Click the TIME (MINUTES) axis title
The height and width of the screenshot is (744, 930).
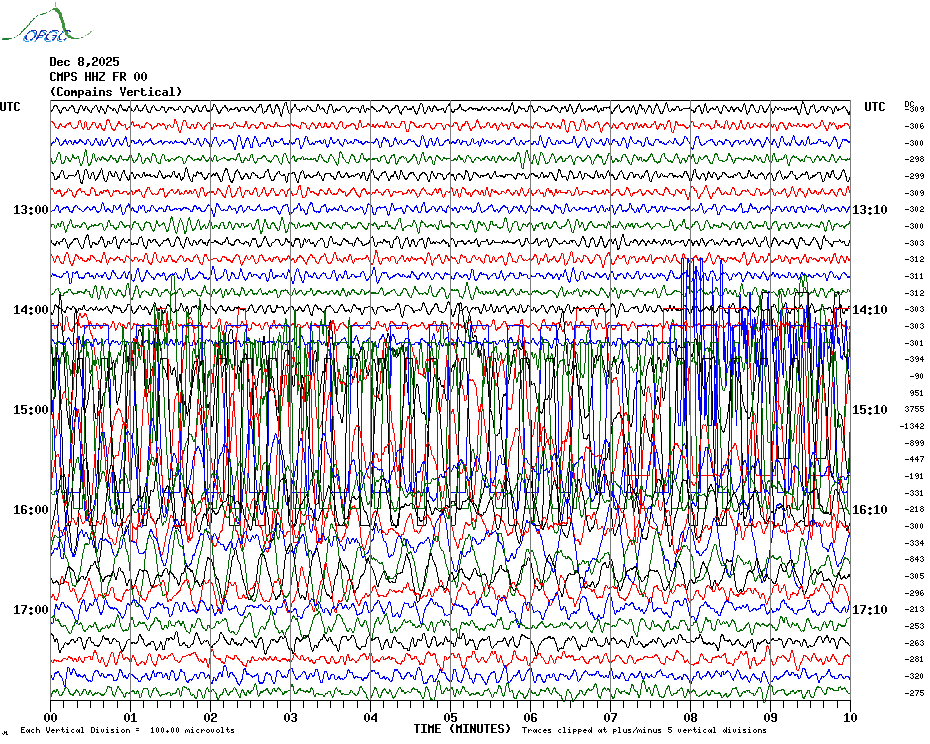[462, 729]
